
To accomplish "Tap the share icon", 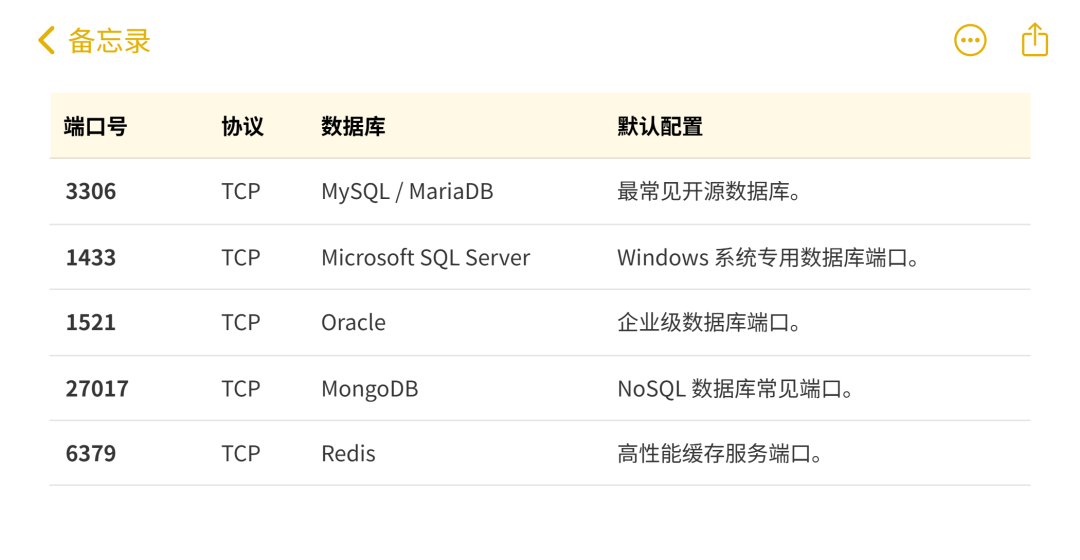I will (1035, 39).
